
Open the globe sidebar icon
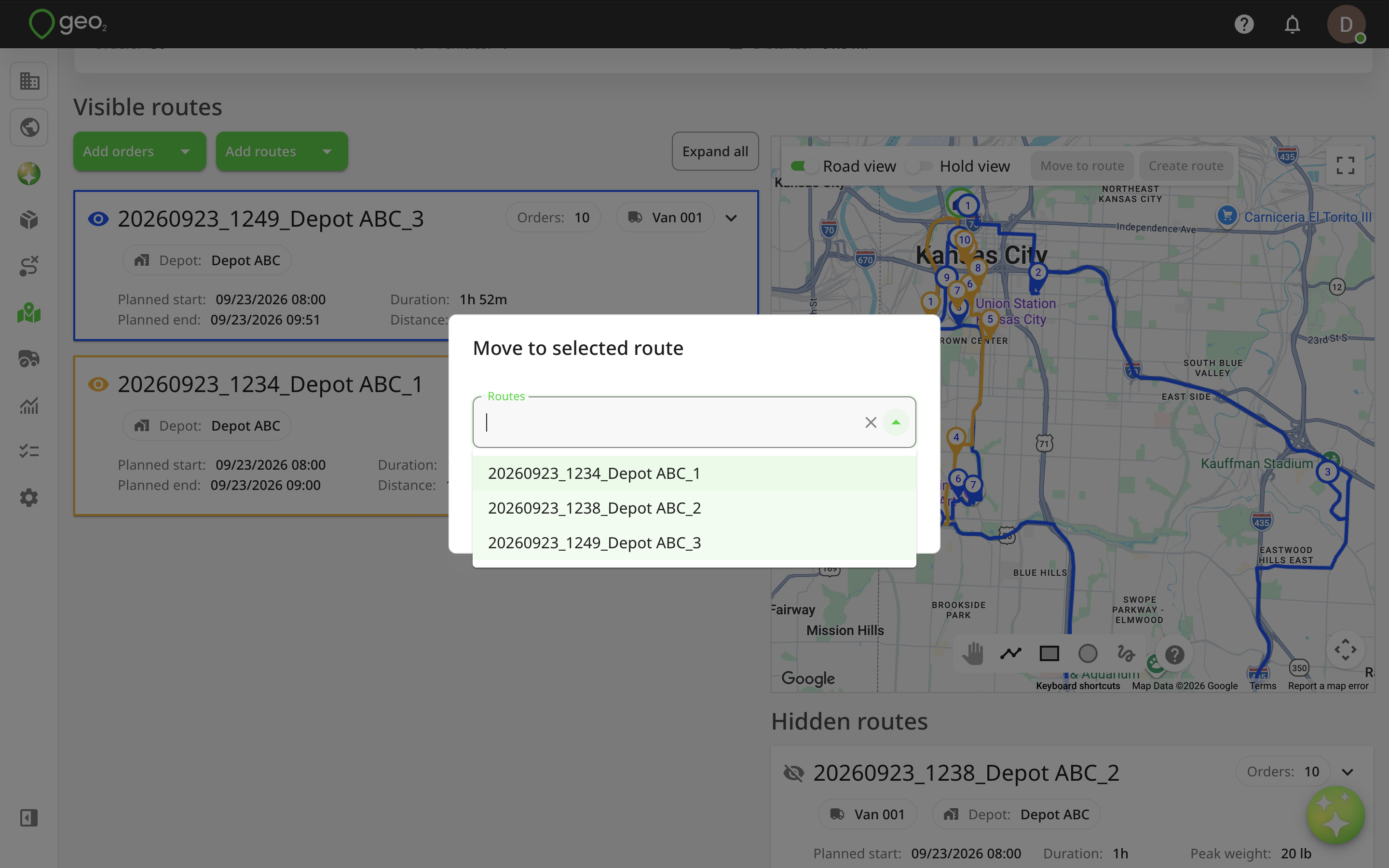[29, 127]
